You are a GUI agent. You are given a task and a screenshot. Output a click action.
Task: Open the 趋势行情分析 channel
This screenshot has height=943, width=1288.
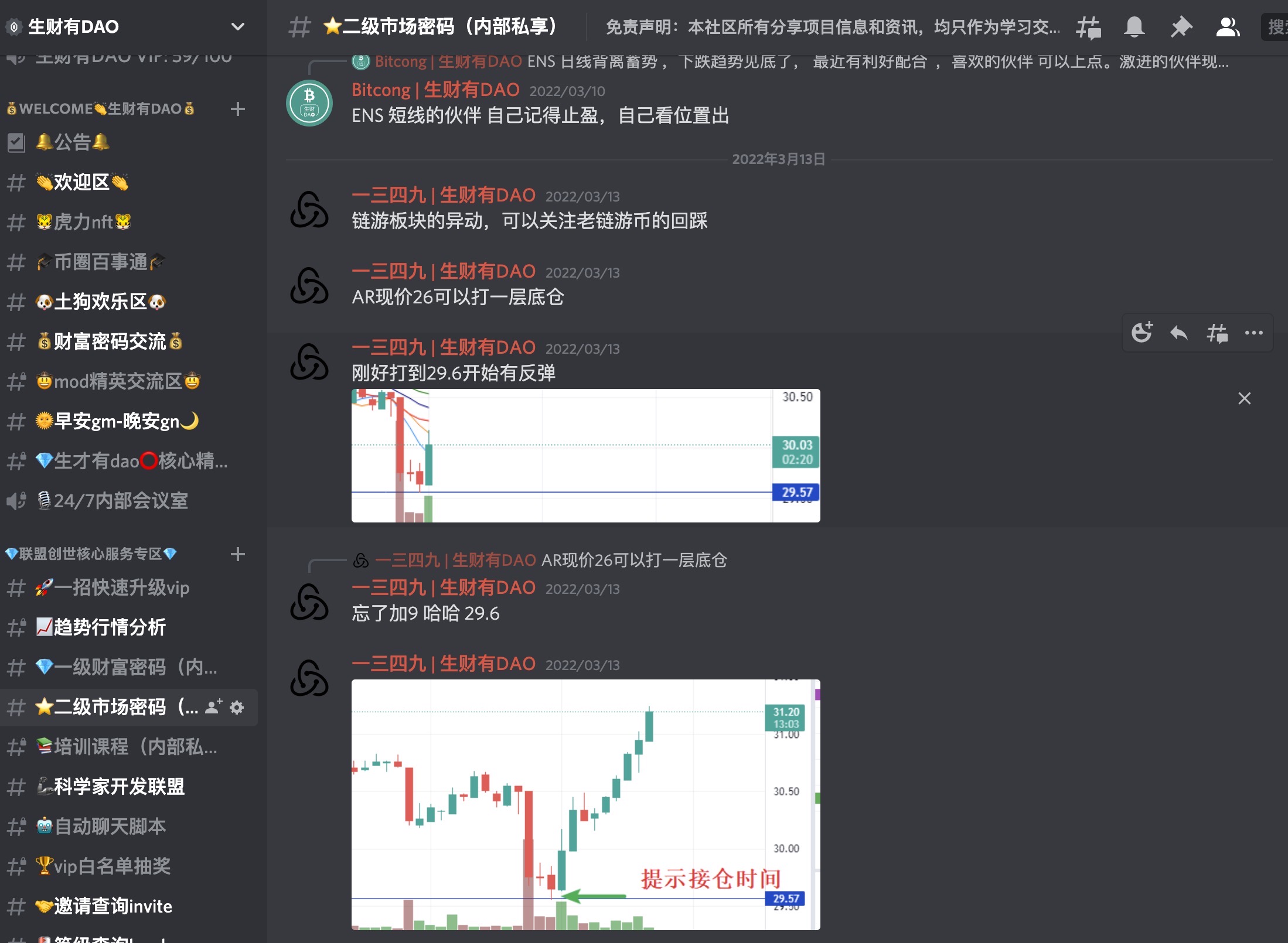[129, 627]
